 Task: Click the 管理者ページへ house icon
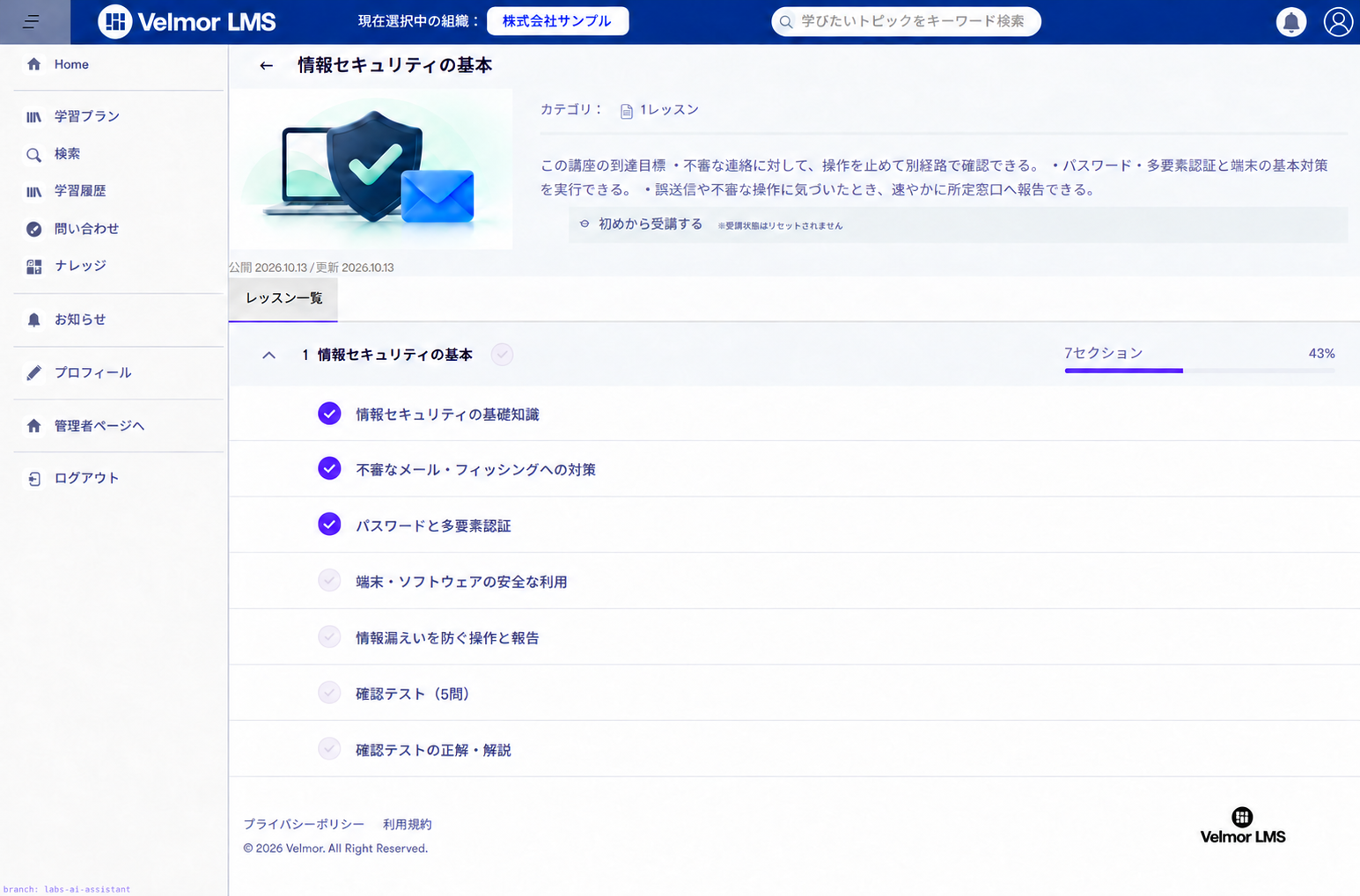33,426
